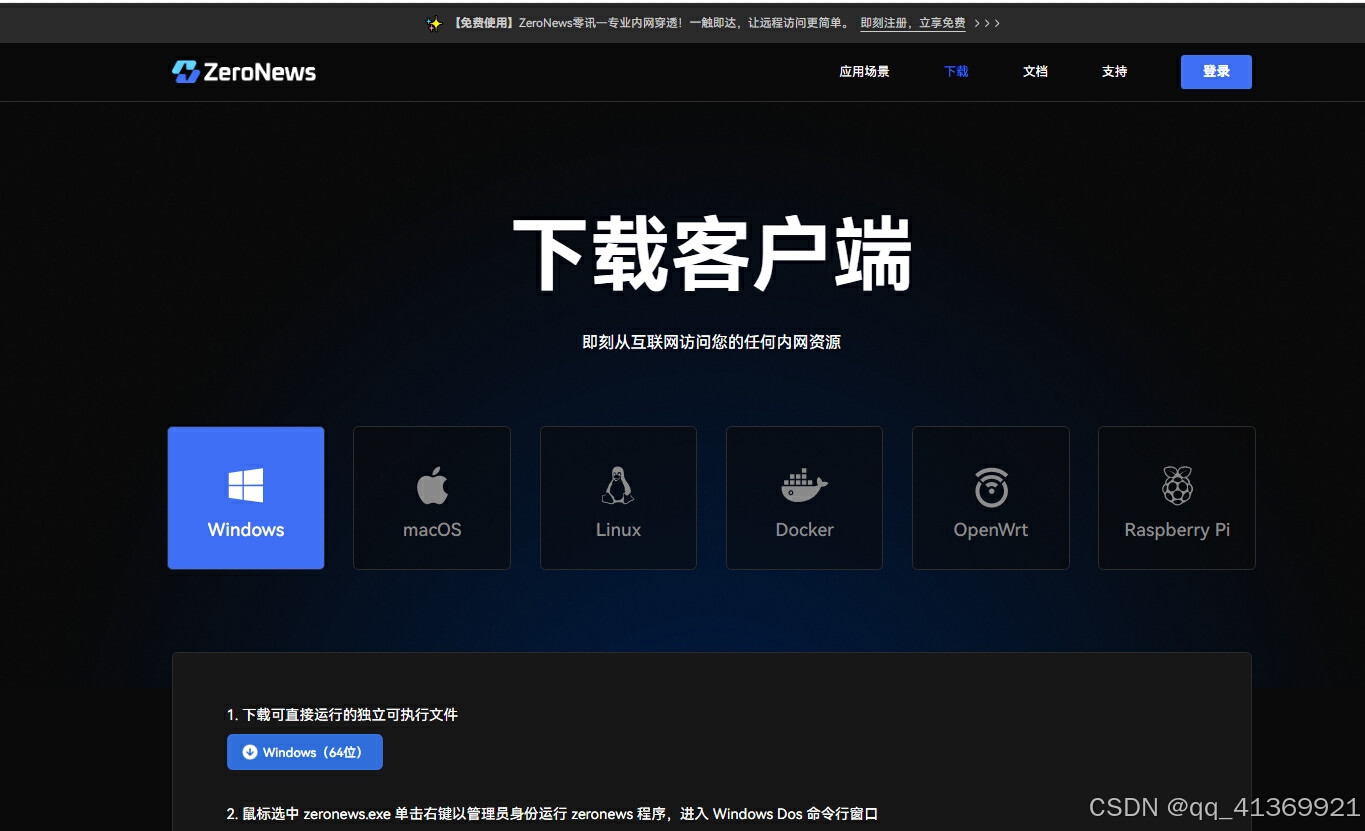Screen dimensions: 1365x831
Task: Select the Windows tab label
Action: tap(246, 530)
